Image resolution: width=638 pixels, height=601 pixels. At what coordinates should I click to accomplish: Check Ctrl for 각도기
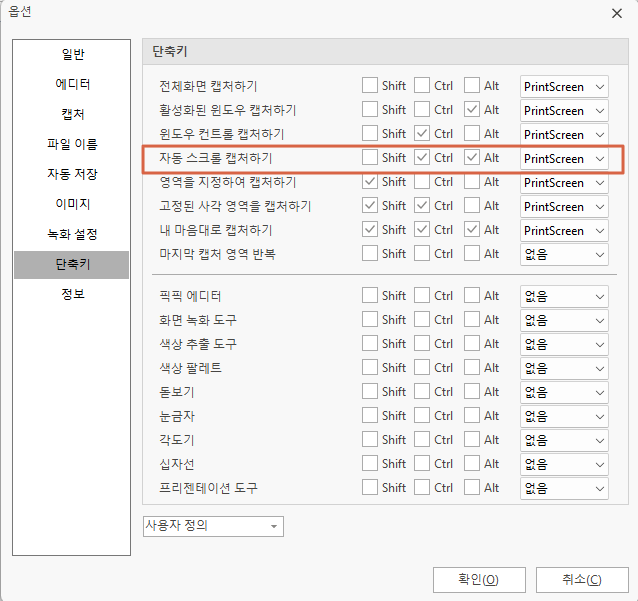422,439
